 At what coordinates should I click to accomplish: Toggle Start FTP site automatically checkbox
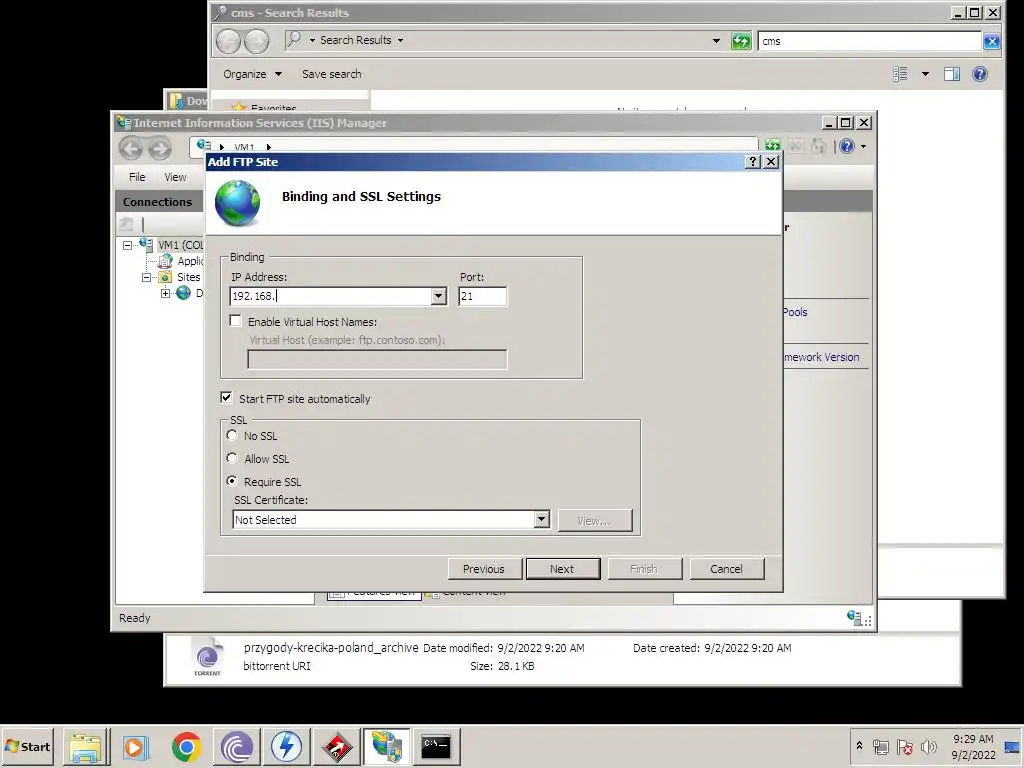coord(227,398)
